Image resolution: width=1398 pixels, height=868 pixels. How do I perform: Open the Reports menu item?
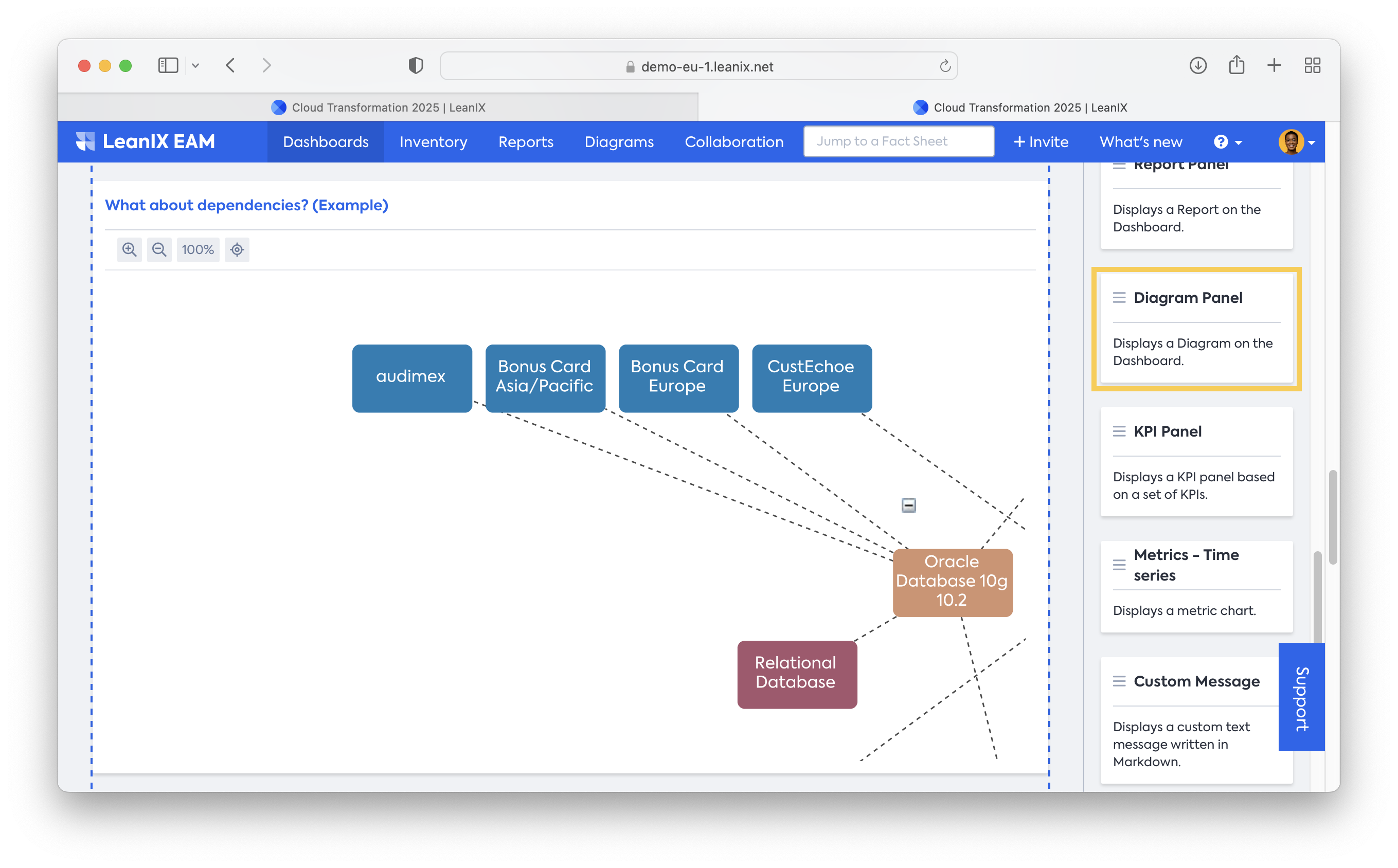[x=525, y=142]
